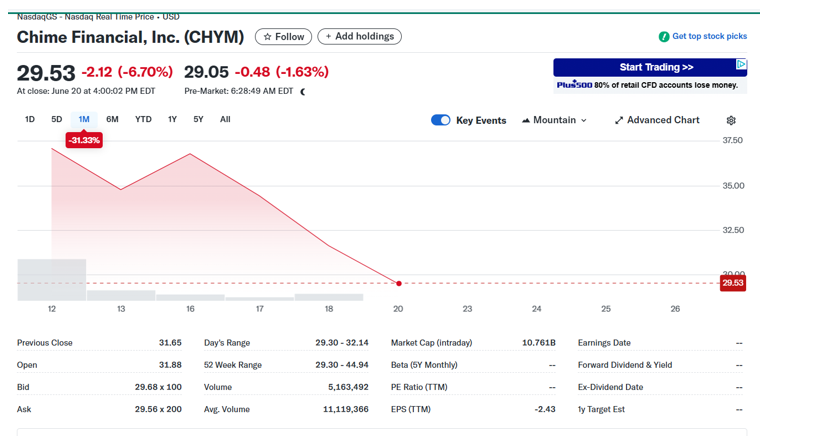The image size is (821, 438).
Task: Select the 6M time range tab
Action: click(112, 119)
